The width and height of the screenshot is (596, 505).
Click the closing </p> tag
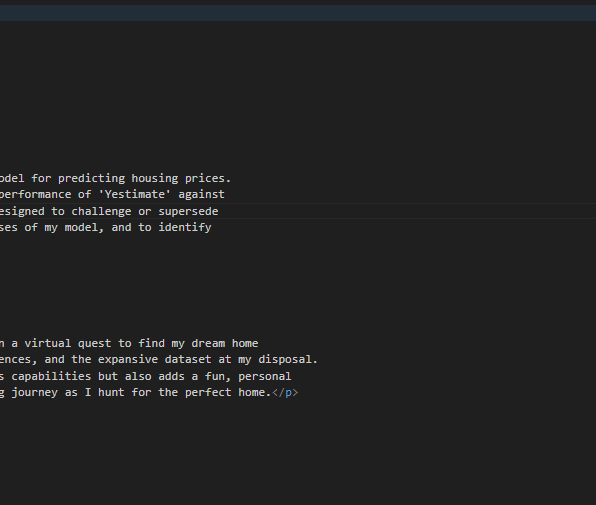pyautogui.click(x=285, y=393)
